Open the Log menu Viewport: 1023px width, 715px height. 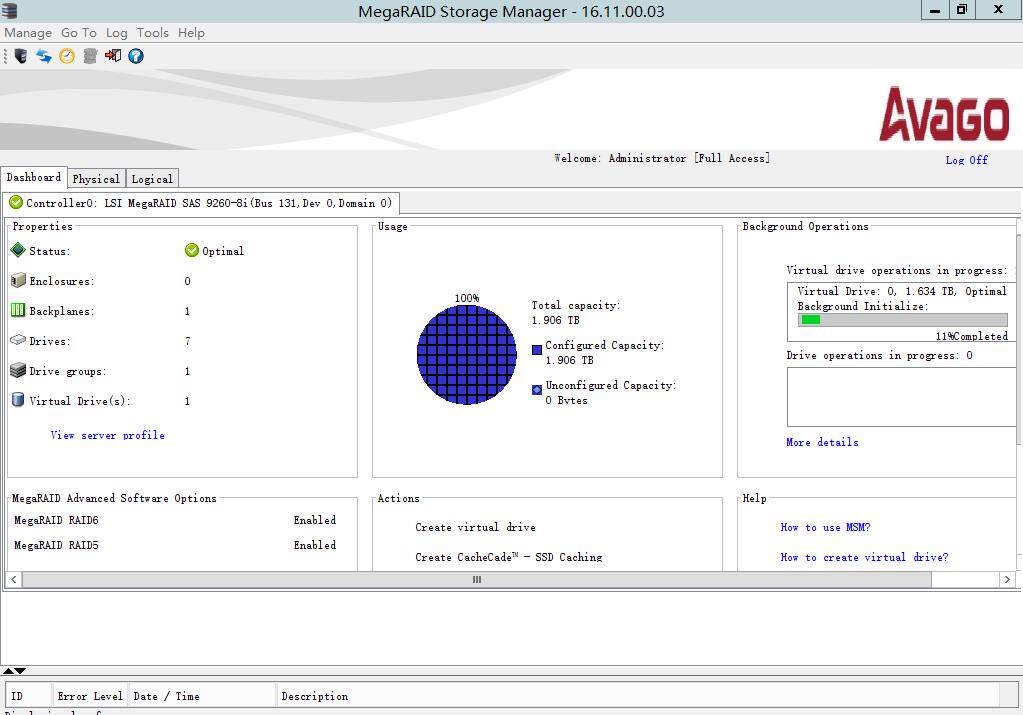(117, 33)
